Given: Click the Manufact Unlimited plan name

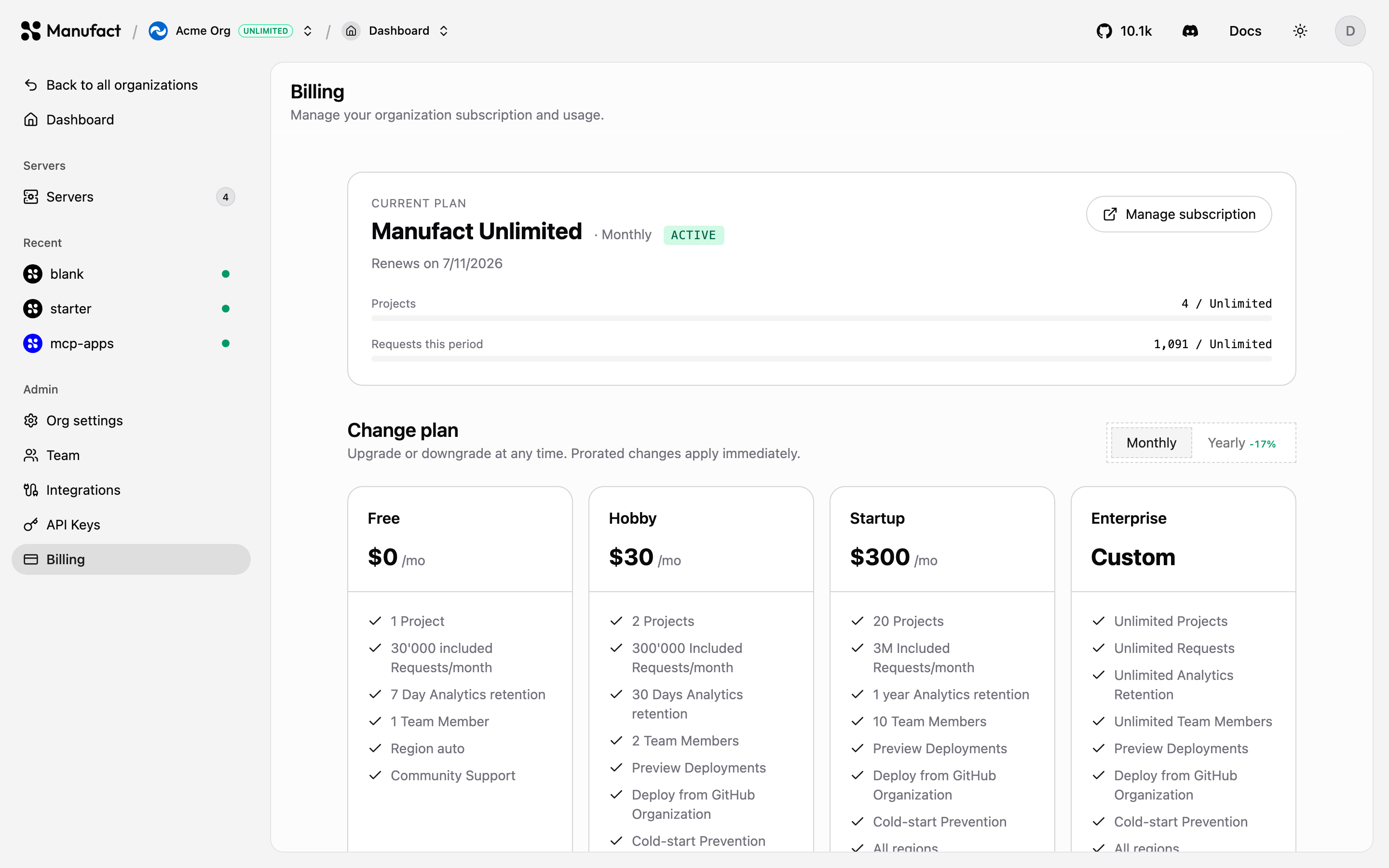Looking at the screenshot, I should (477, 231).
